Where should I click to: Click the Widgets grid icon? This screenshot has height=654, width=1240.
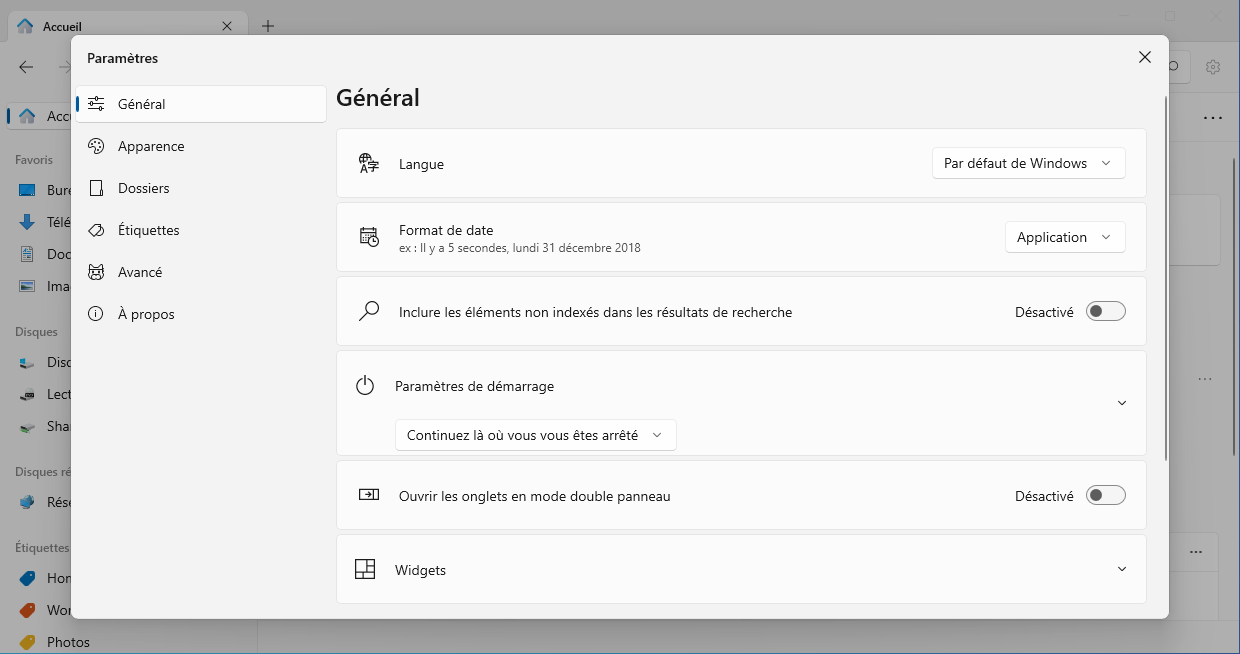point(365,570)
